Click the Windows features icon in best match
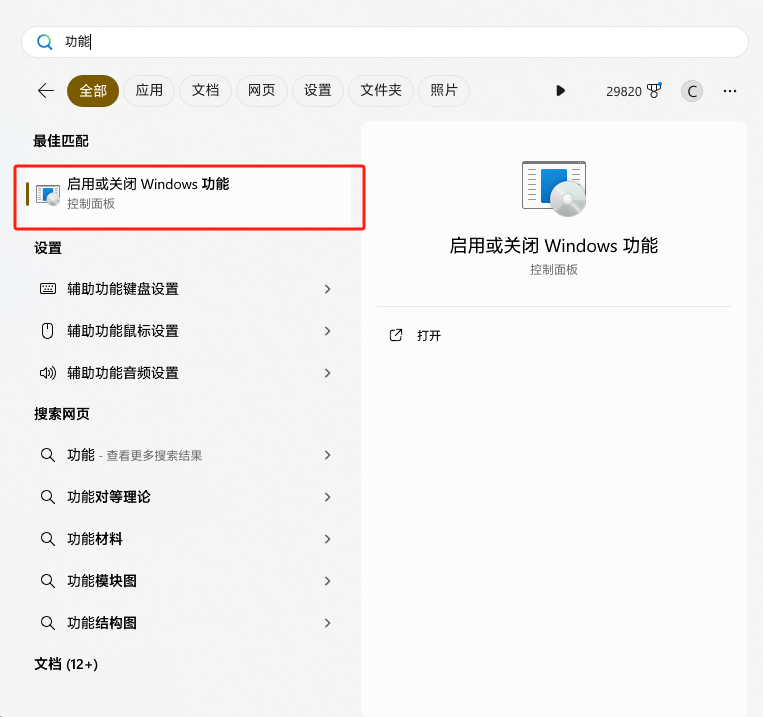 (48, 195)
